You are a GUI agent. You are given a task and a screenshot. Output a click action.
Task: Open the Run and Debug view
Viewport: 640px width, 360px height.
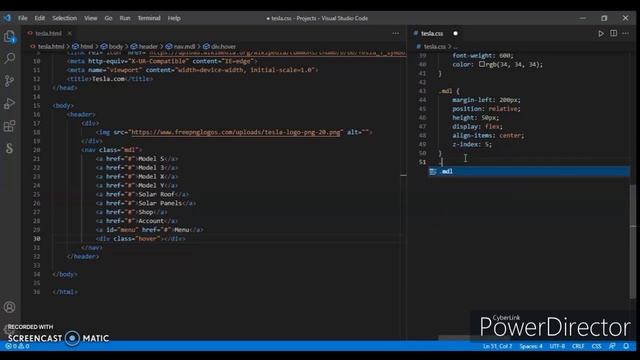[x=9, y=103]
